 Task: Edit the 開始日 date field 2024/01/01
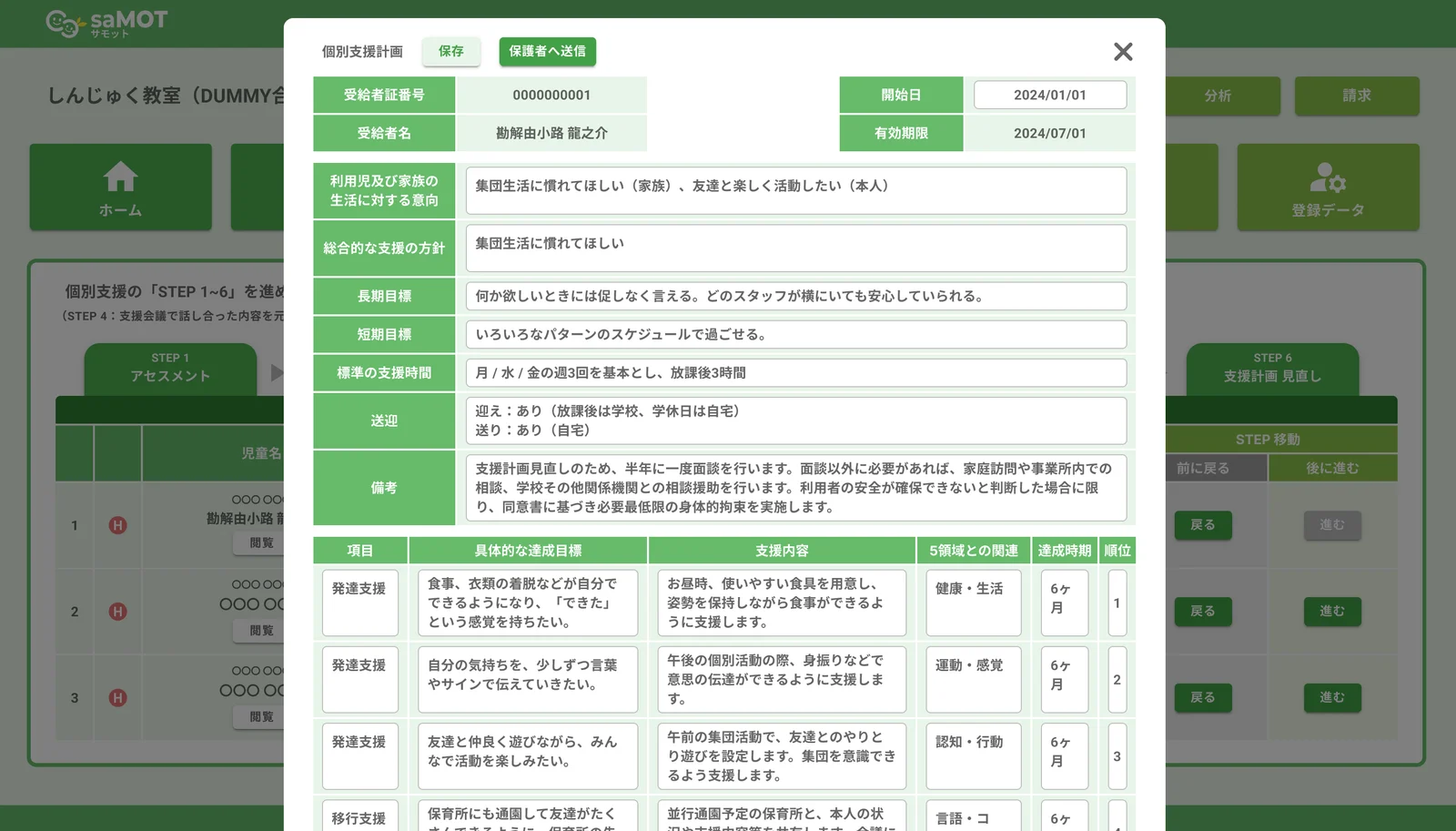(x=1050, y=95)
